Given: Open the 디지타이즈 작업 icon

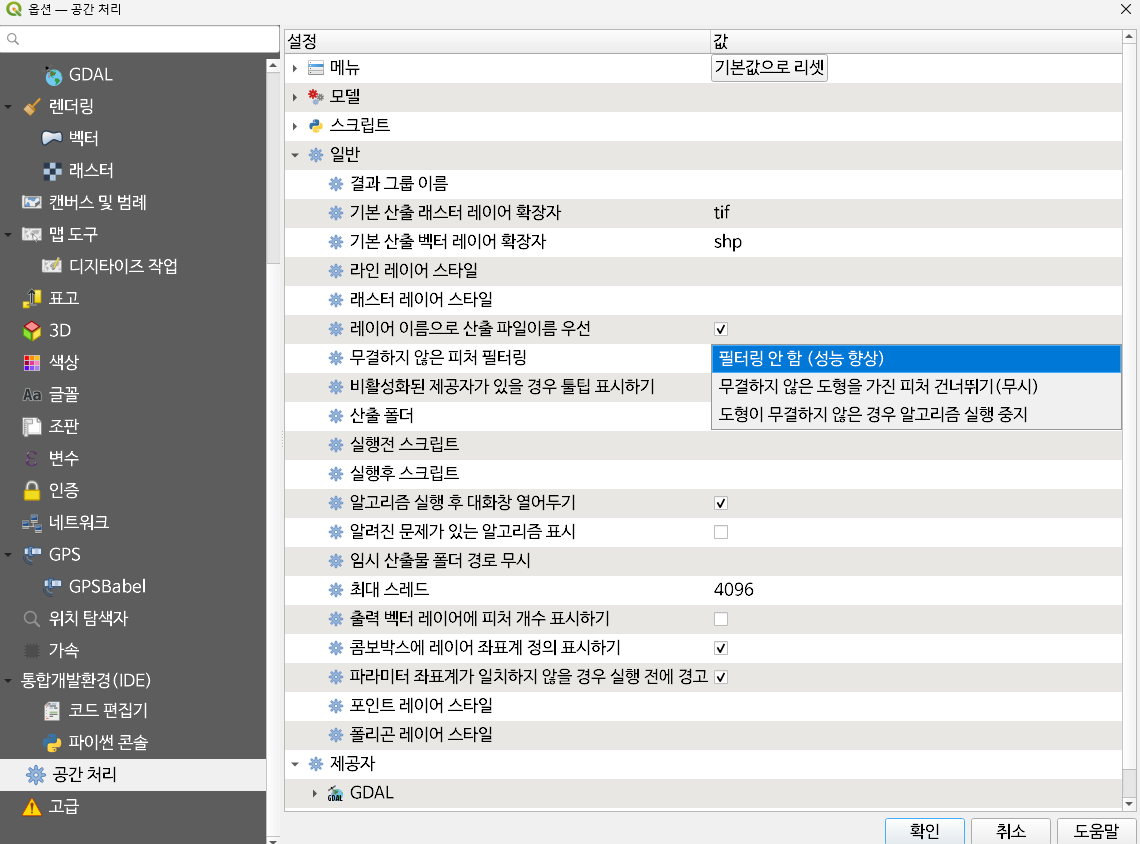Looking at the screenshot, I should [52, 266].
